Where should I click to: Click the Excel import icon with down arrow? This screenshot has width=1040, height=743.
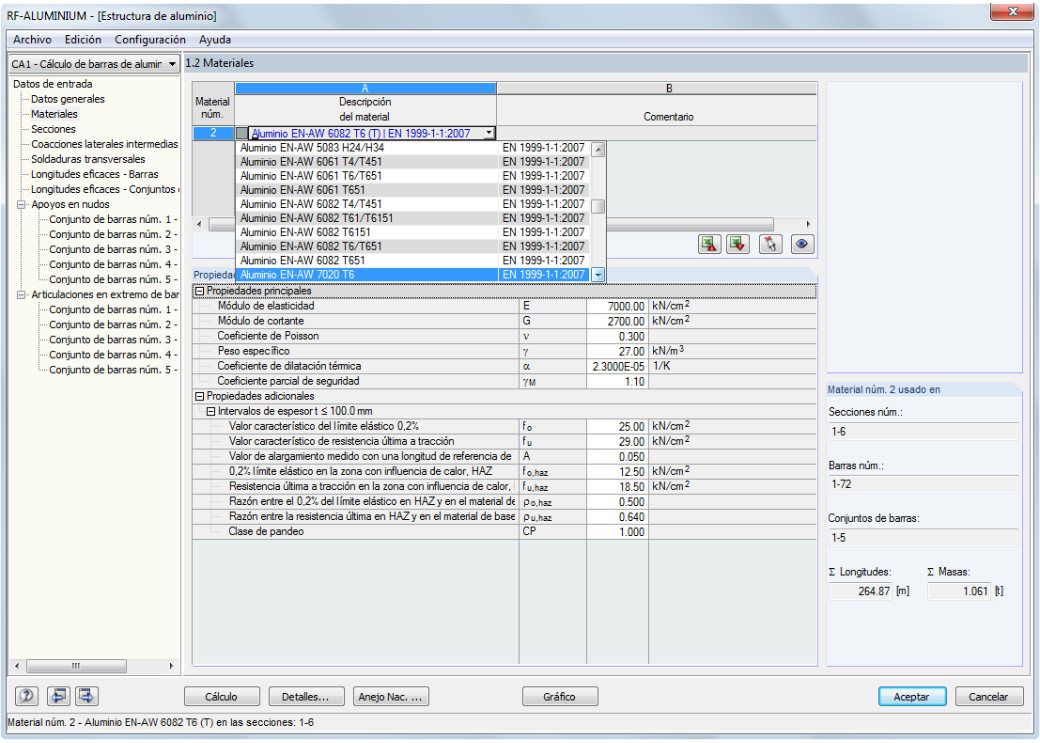tap(738, 244)
